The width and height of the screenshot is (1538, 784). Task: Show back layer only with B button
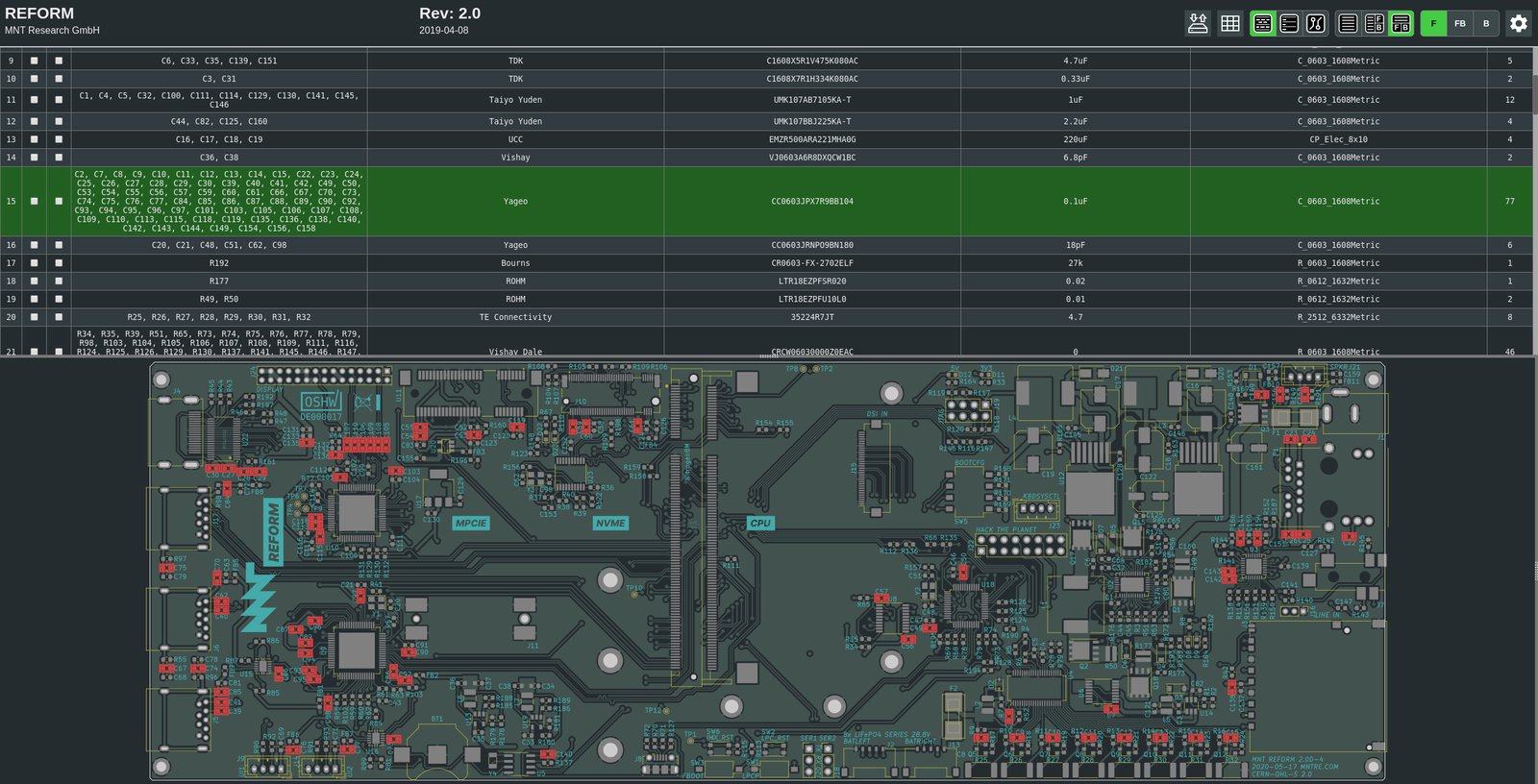1486,23
